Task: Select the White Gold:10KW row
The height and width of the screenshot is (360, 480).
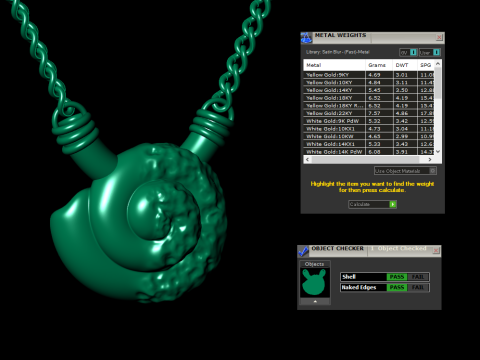Action: click(x=369, y=136)
